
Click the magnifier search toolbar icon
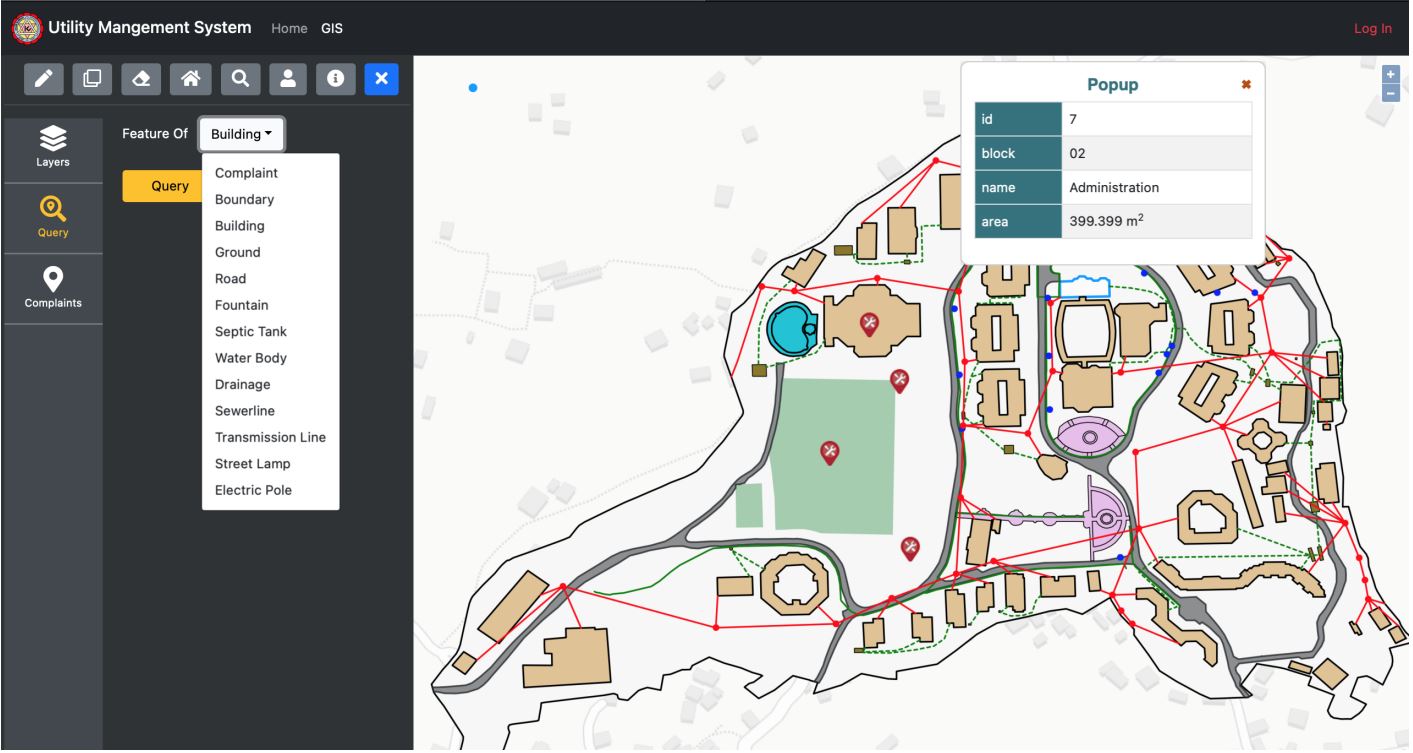[x=239, y=80]
